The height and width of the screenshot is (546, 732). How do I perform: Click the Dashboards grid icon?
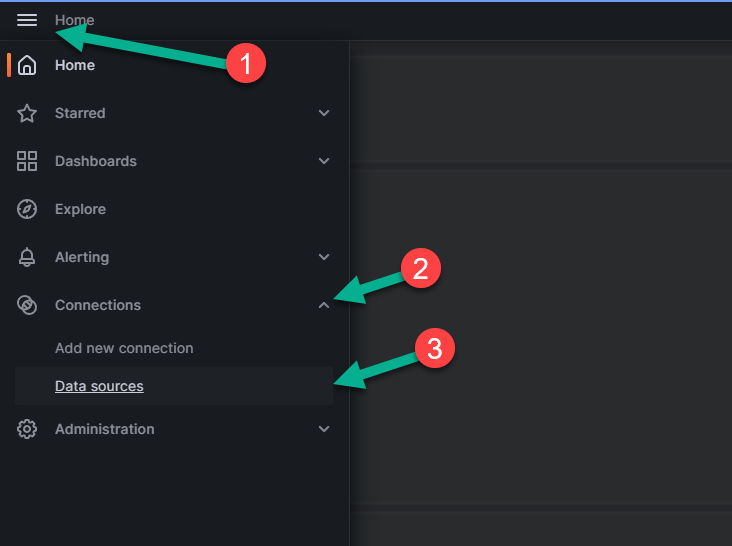coord(27,161)
